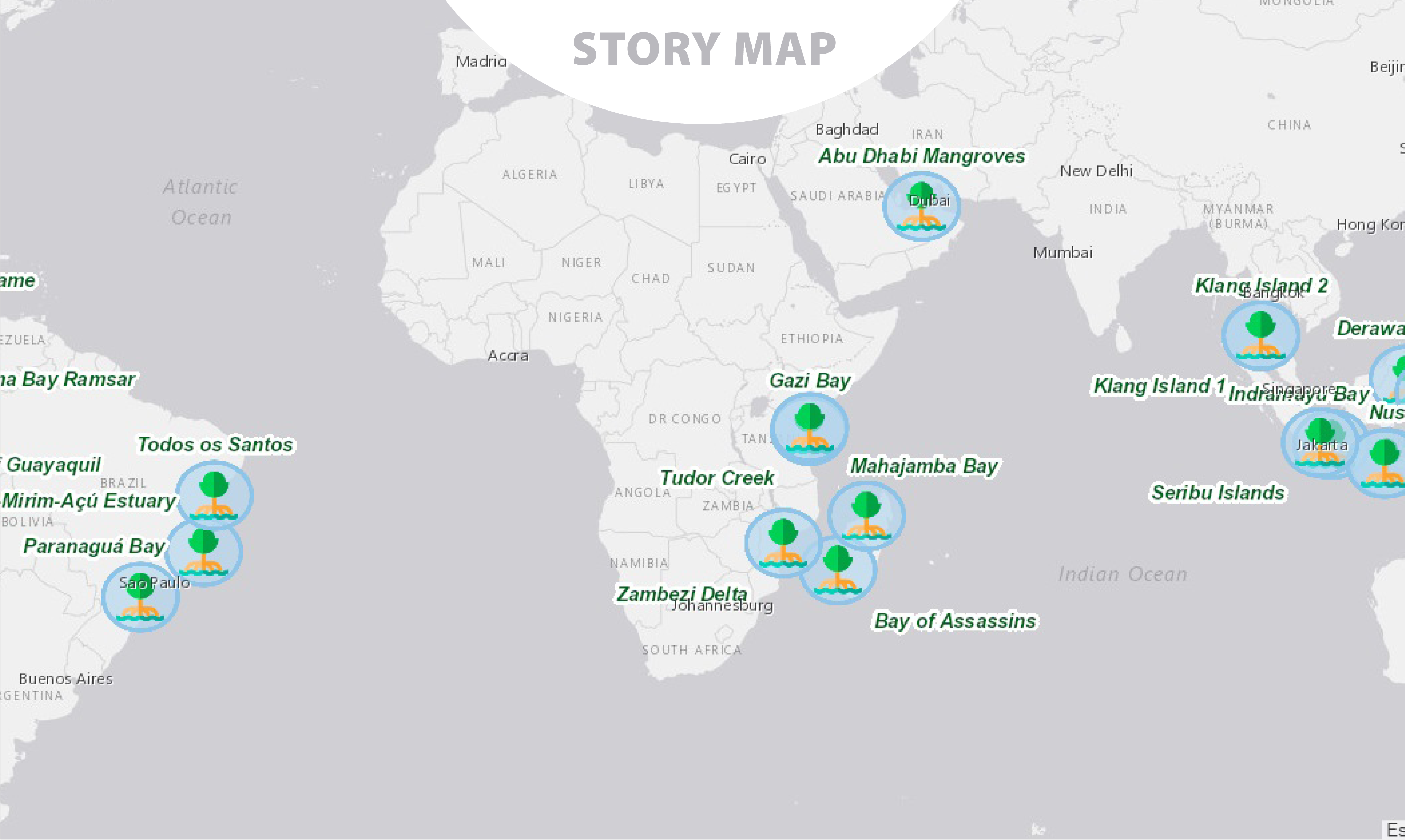This screenshot has height=840, width=1405.
Task: Click the ZAMBIA country label
Action: tap(728, 505)
